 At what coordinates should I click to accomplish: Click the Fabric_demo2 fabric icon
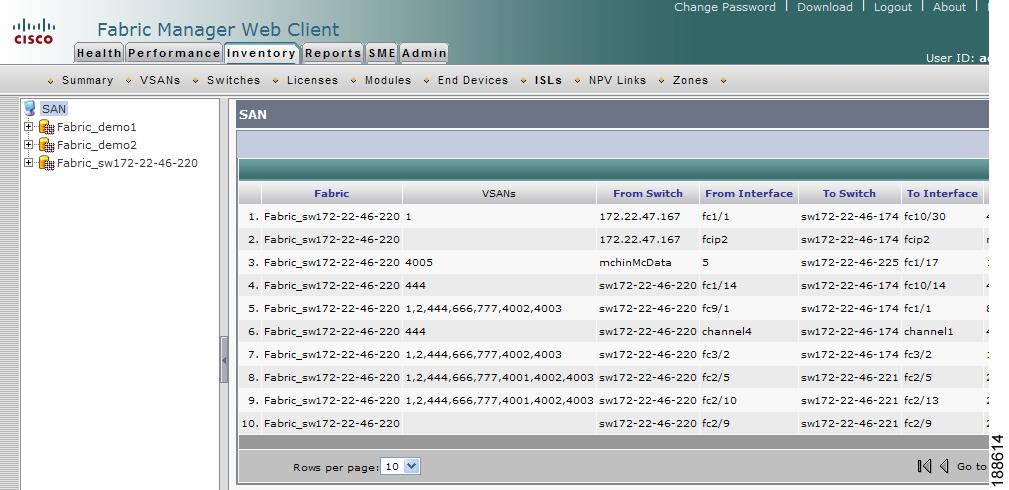[x=46, y=145]
